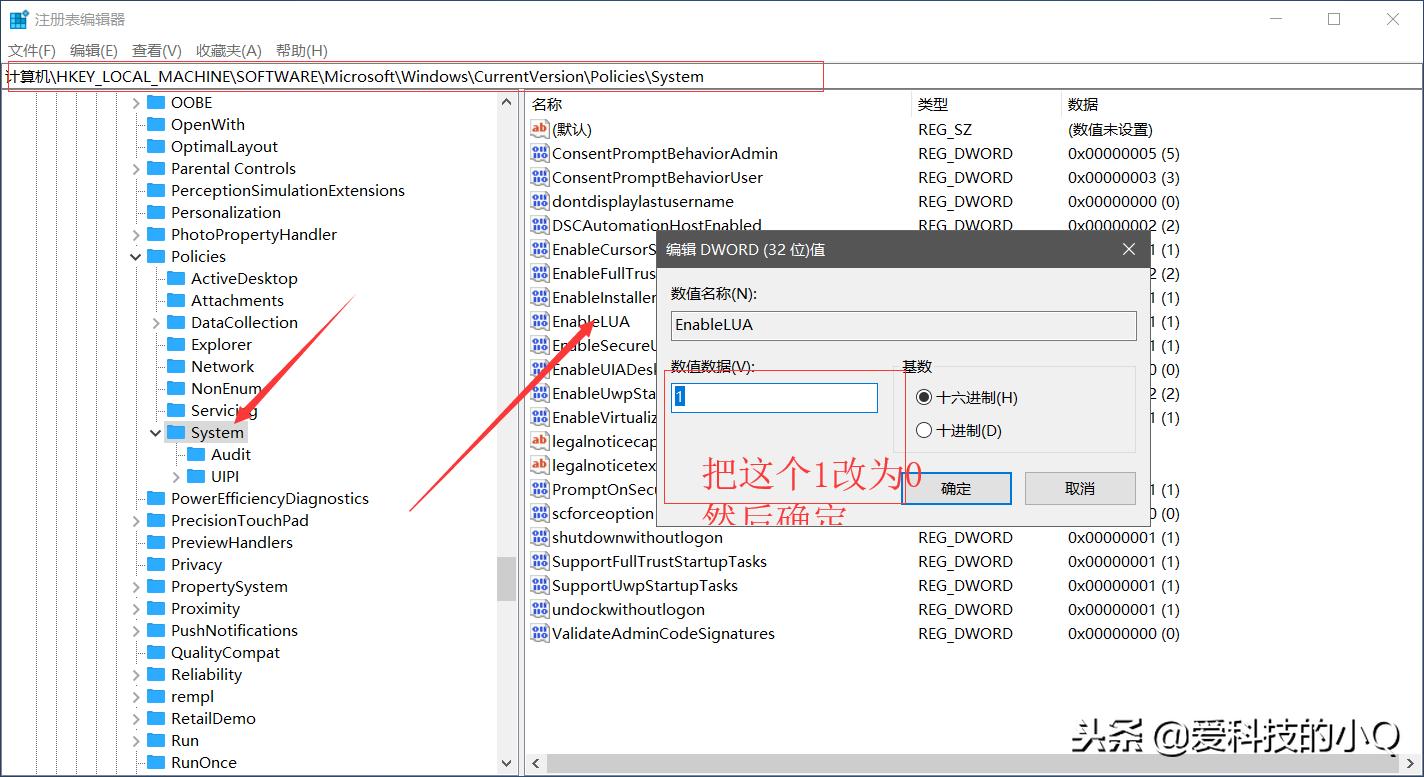The height and width of the screenshot is (777, 1424).
Task: Click the icon next to shutdownwithoutlogon
Action: tap(539, 537)
